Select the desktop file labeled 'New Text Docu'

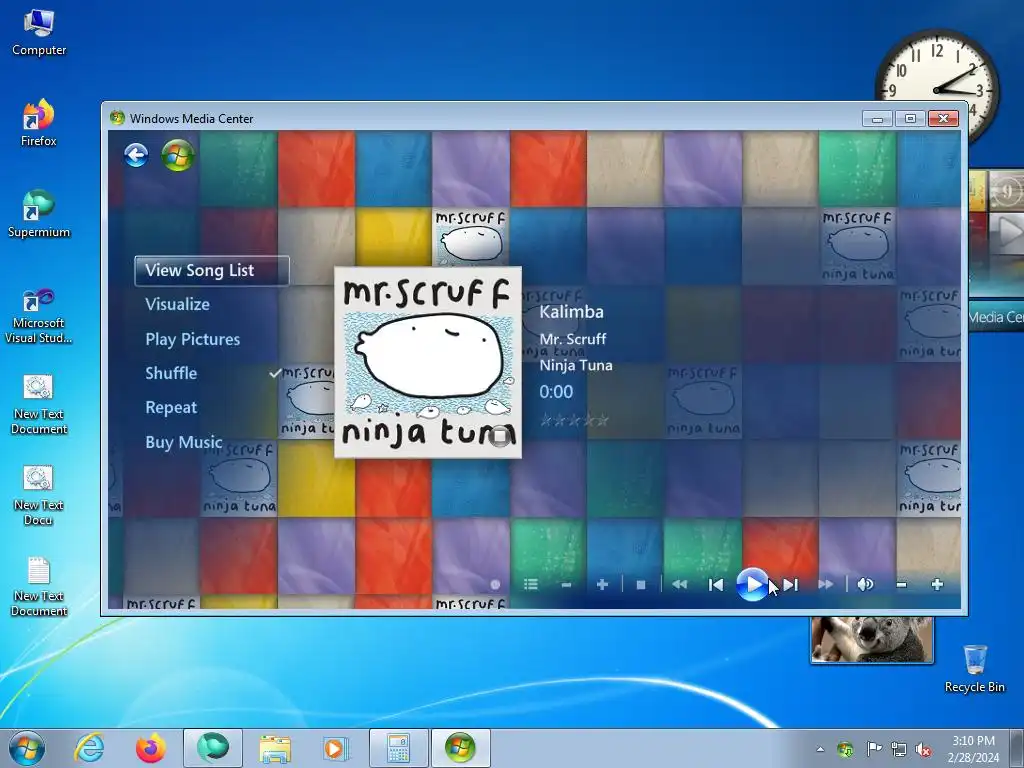coord(39,496)
